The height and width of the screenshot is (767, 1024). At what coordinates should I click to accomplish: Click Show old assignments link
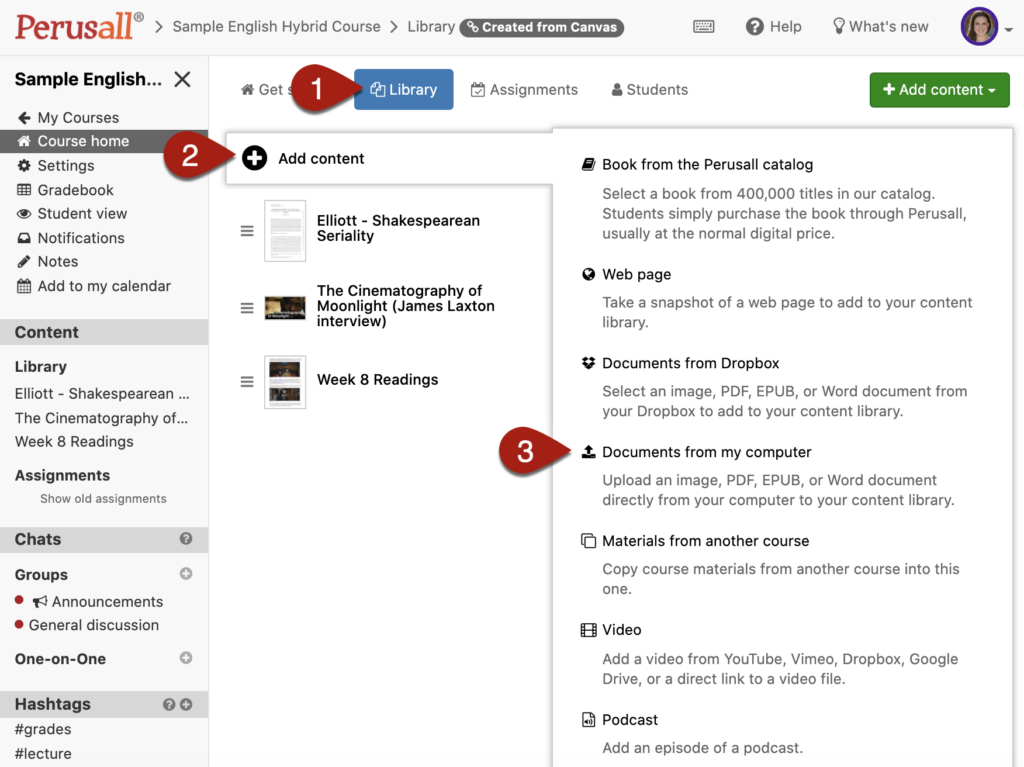click(x=103, y=498)
